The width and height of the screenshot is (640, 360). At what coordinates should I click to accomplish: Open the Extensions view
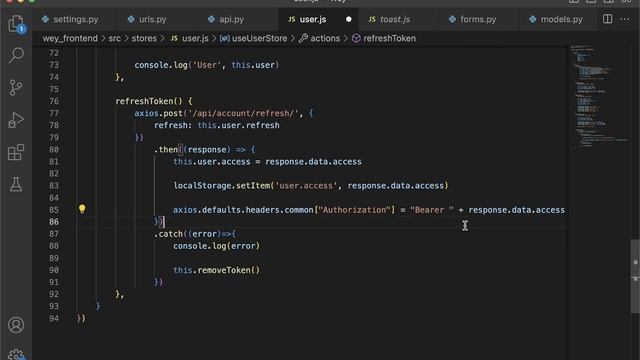click(x=16, y=152)
